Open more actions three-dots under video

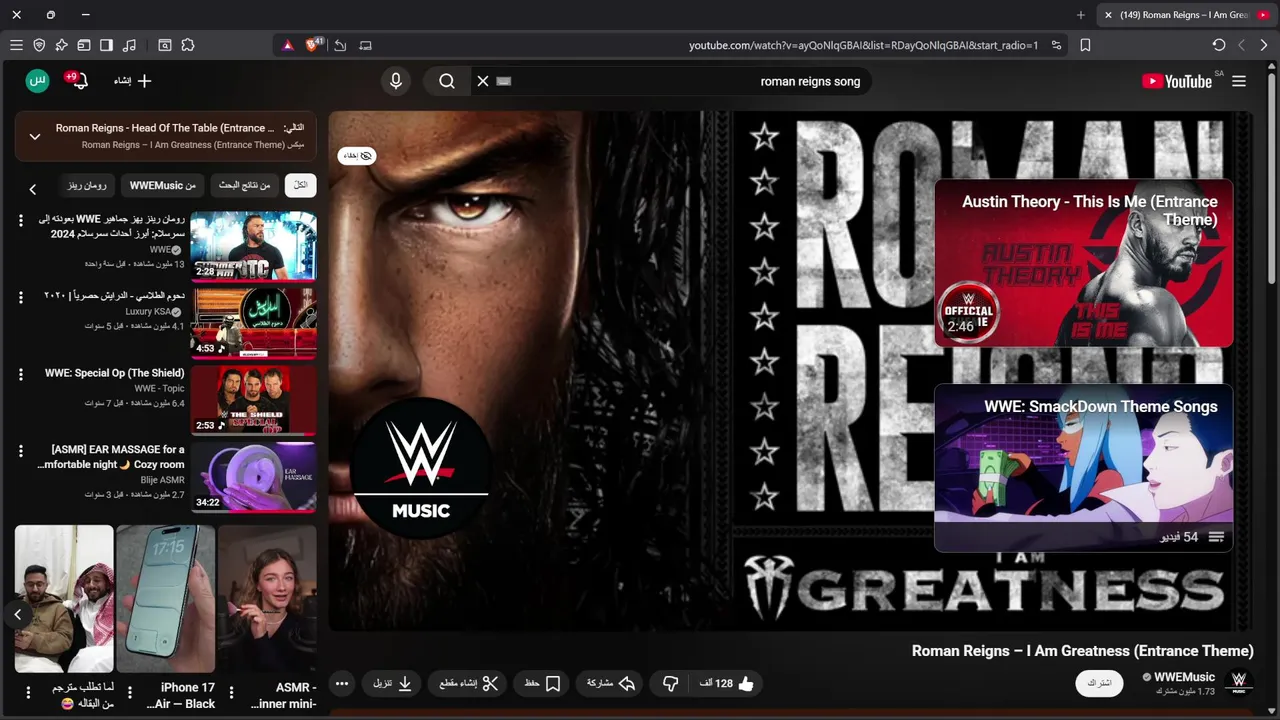(x=342, y=684)
